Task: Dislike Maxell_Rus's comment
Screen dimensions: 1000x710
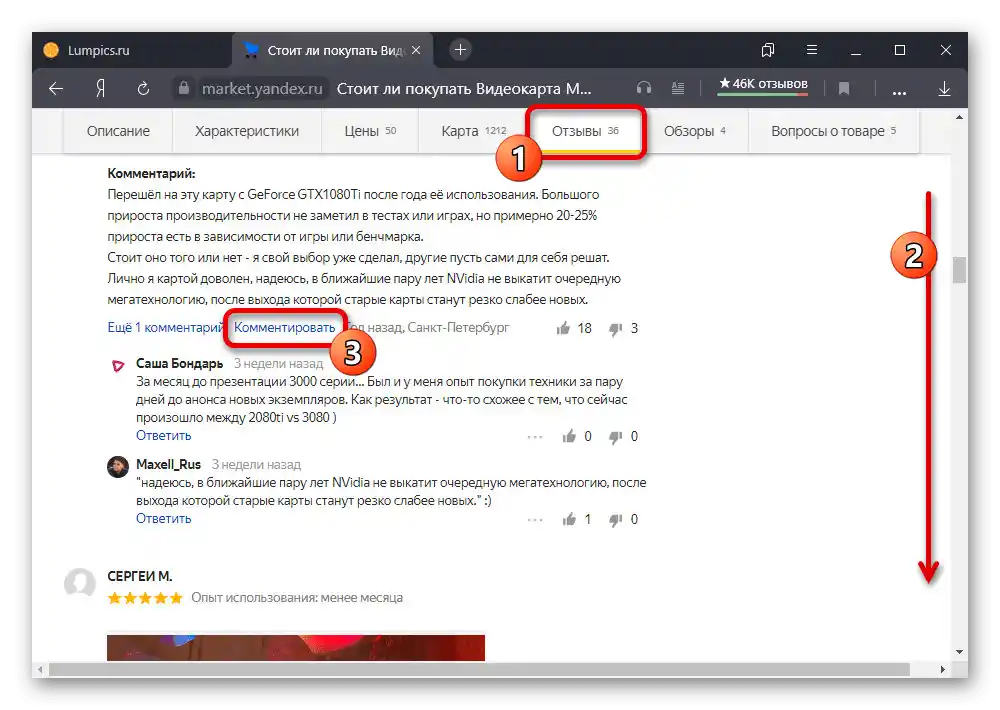Action: (x=615, y=520)
